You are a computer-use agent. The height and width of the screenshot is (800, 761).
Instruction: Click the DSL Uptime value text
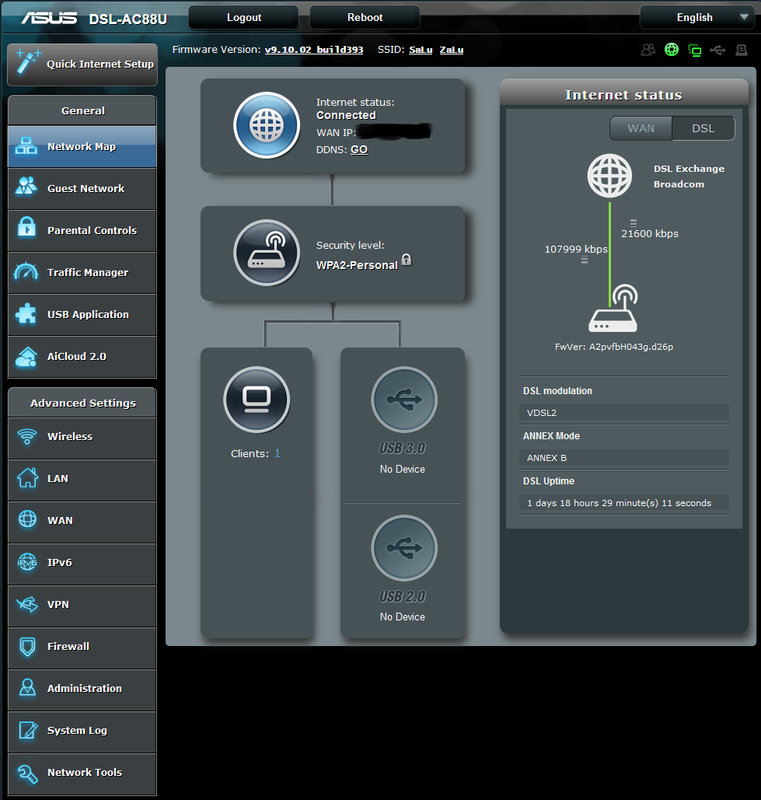619,503
